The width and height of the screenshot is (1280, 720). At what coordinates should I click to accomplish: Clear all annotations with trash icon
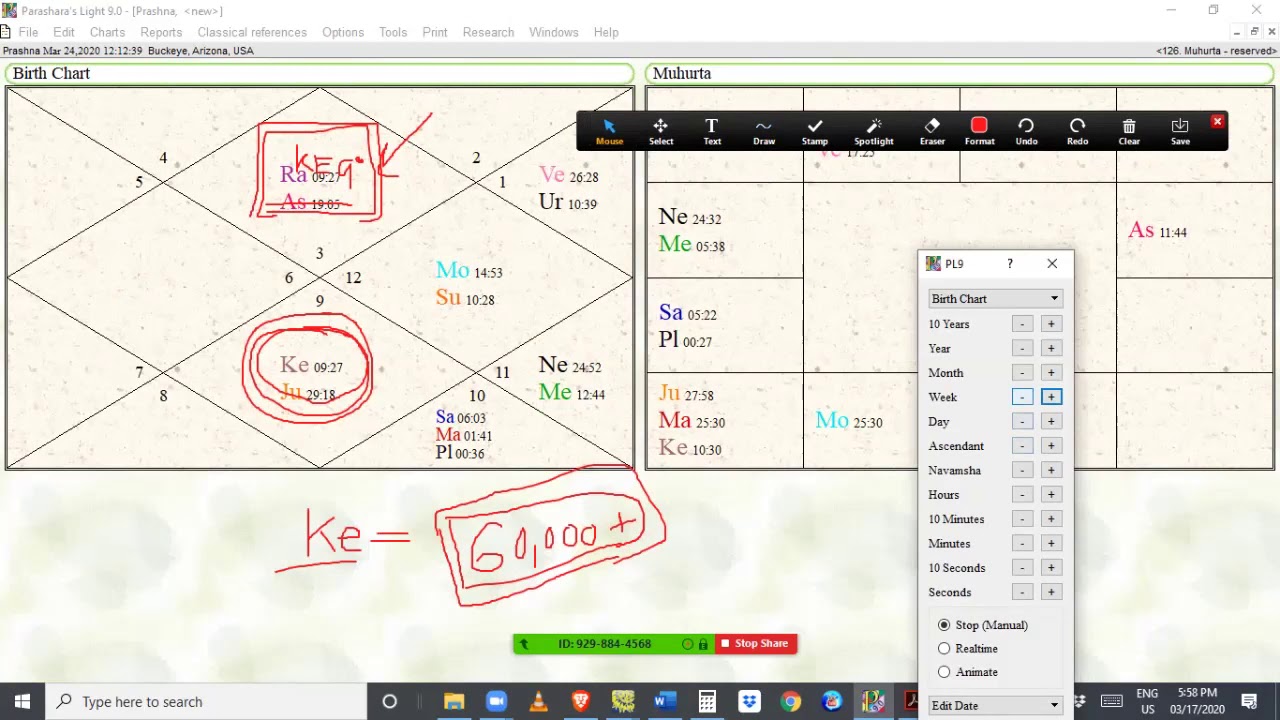tap(1129, 131)
